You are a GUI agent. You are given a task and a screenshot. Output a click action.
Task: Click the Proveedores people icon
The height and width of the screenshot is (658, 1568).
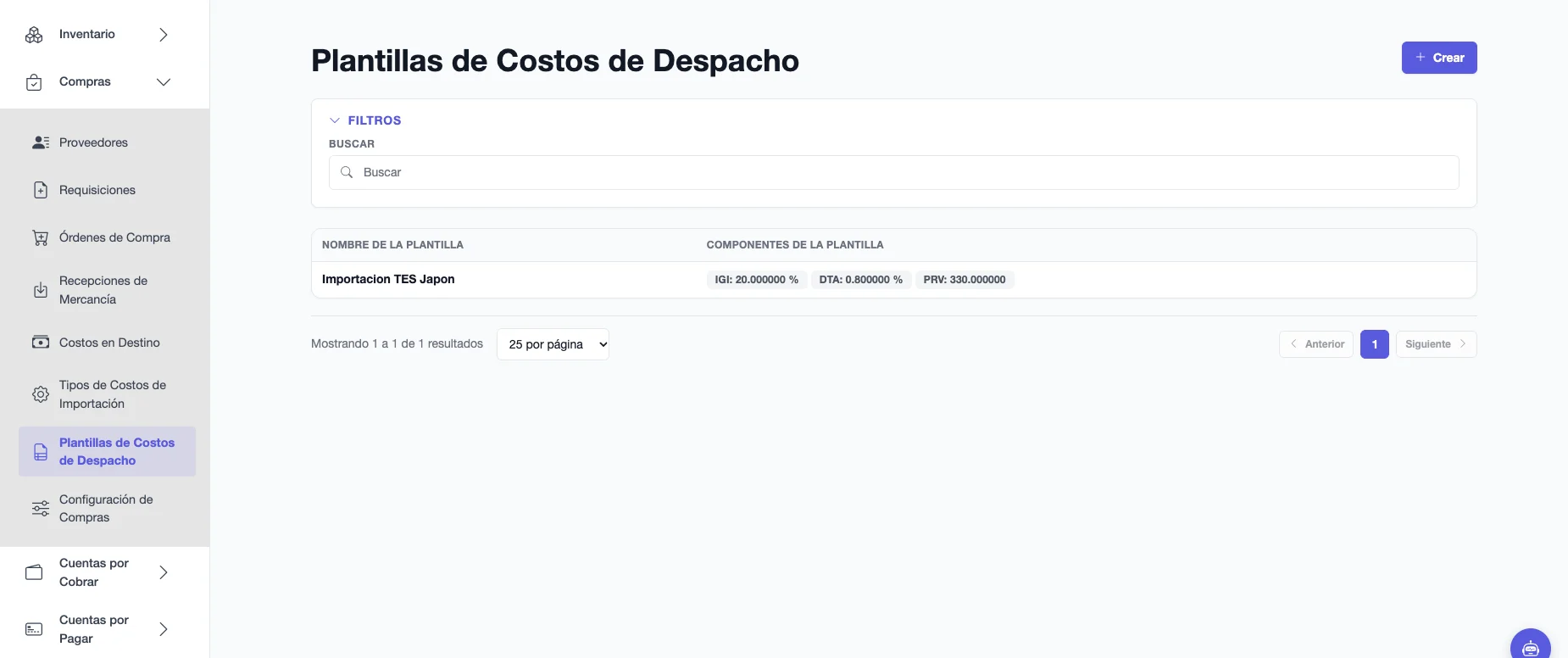(x=41, y=142)
